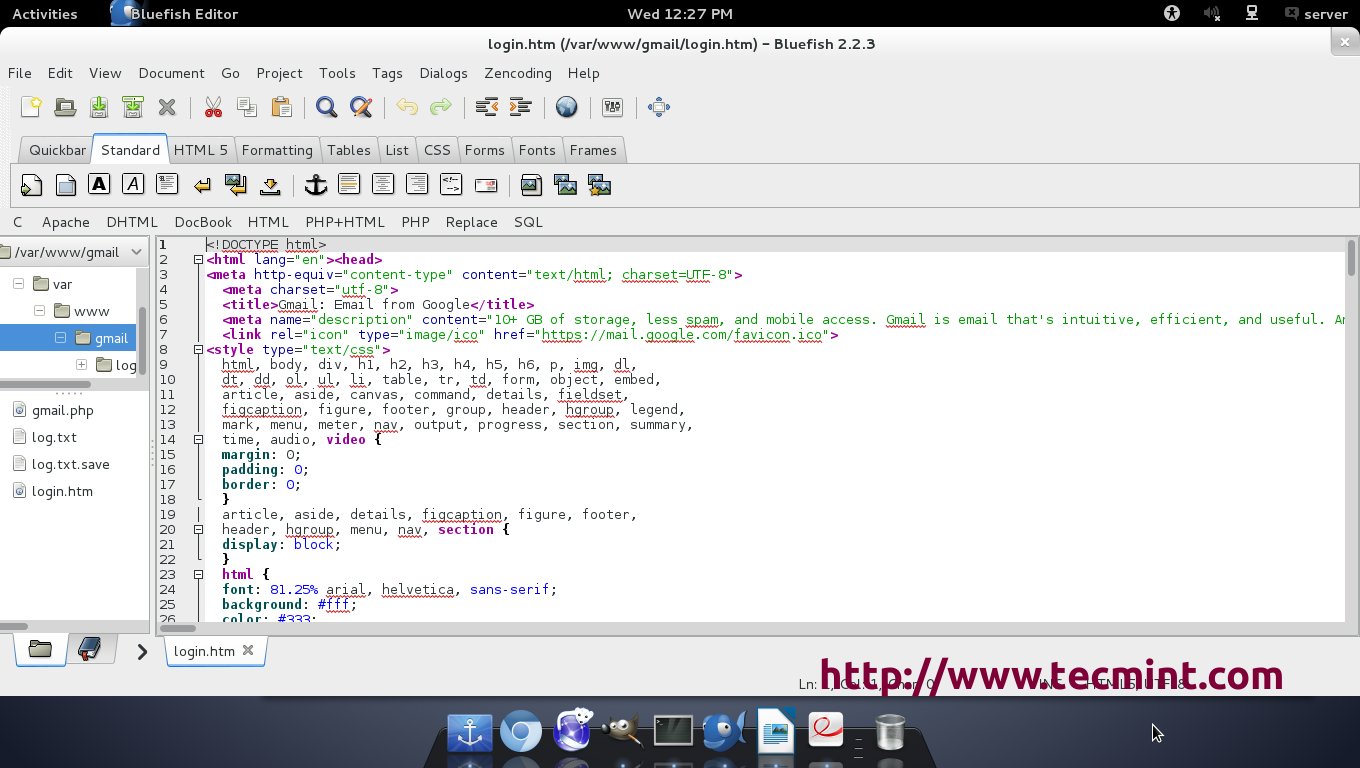
Task: Click the scissors Cut icon
Action: coord(212,107)
